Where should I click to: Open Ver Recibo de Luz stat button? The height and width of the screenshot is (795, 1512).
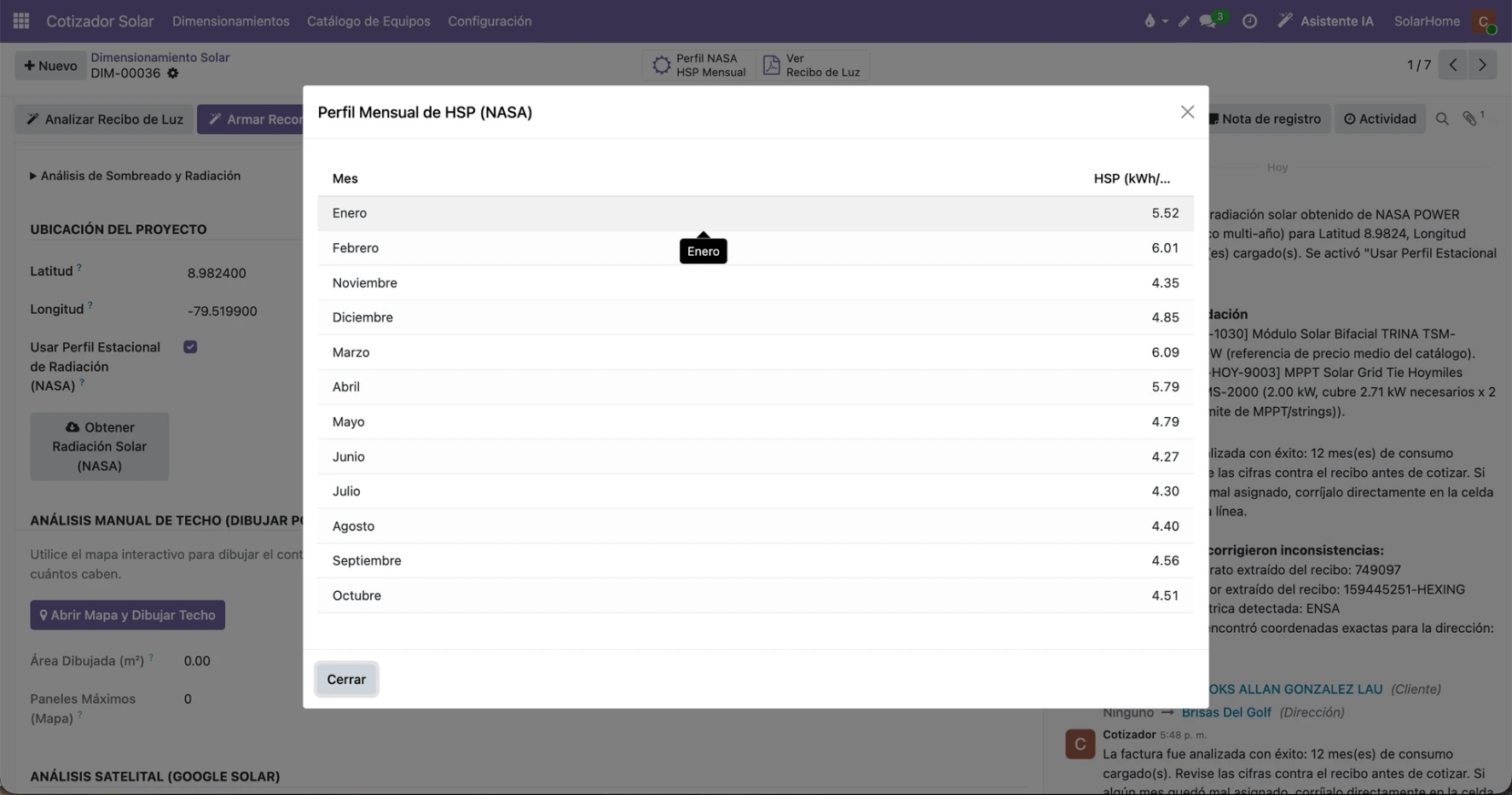(811, 66)
